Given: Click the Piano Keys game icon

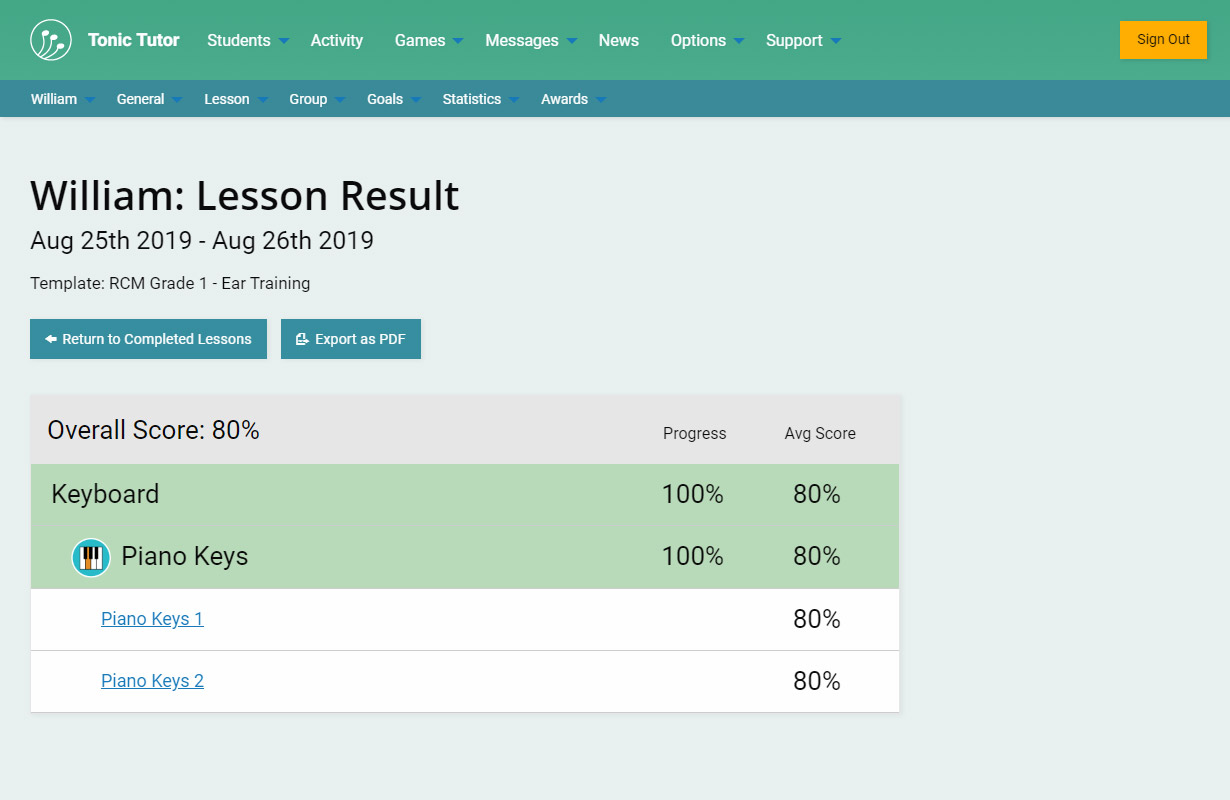Looking at the screenshot, I should 90,557.
